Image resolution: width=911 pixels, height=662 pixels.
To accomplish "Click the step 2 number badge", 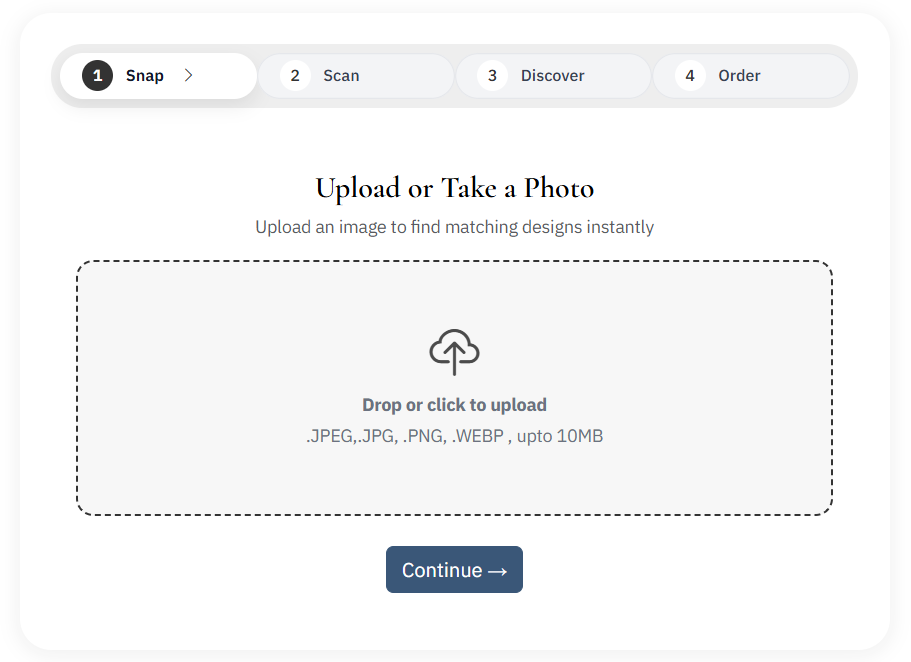I will (295, 76).
